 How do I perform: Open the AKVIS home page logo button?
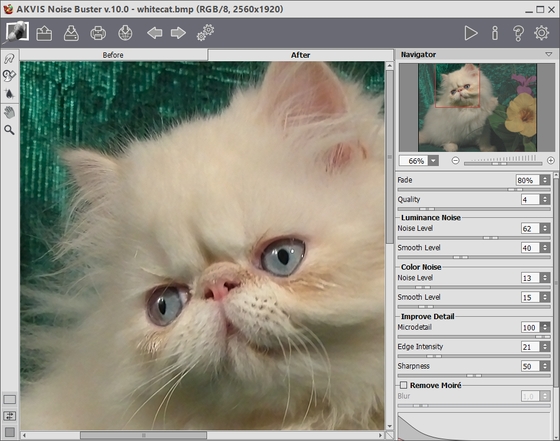(17, 32)
